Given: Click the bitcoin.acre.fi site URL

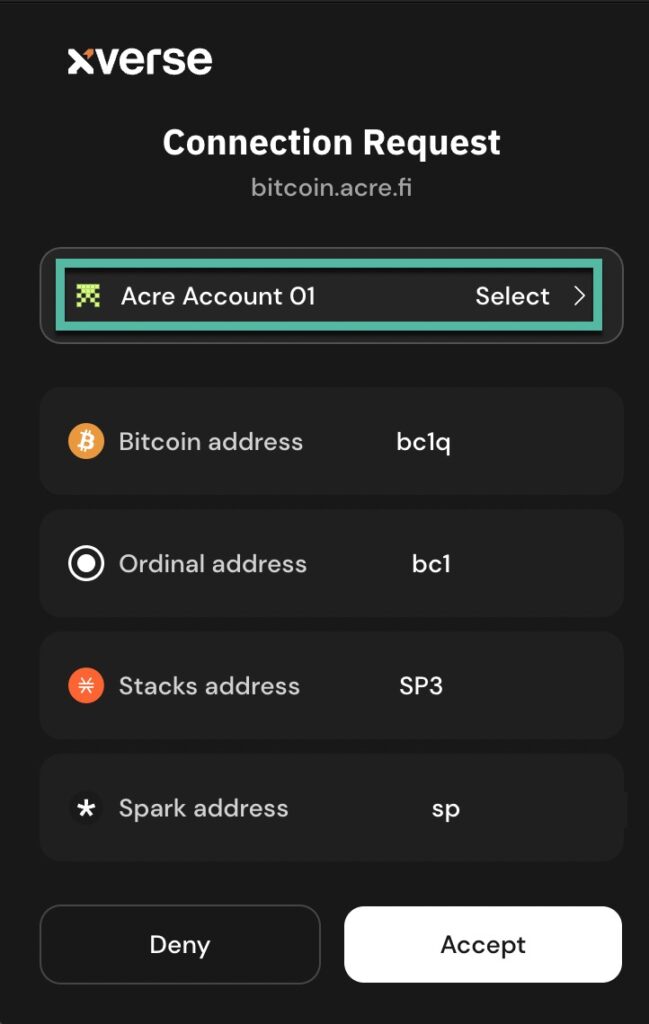Looking at the screenshot, I should coord(331,188).
